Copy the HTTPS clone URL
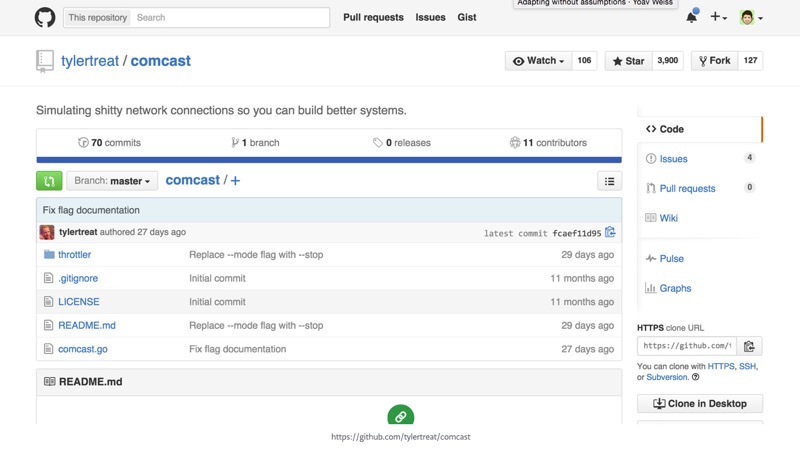The width and height of the screenshot is (800, 450). (749, 346)
